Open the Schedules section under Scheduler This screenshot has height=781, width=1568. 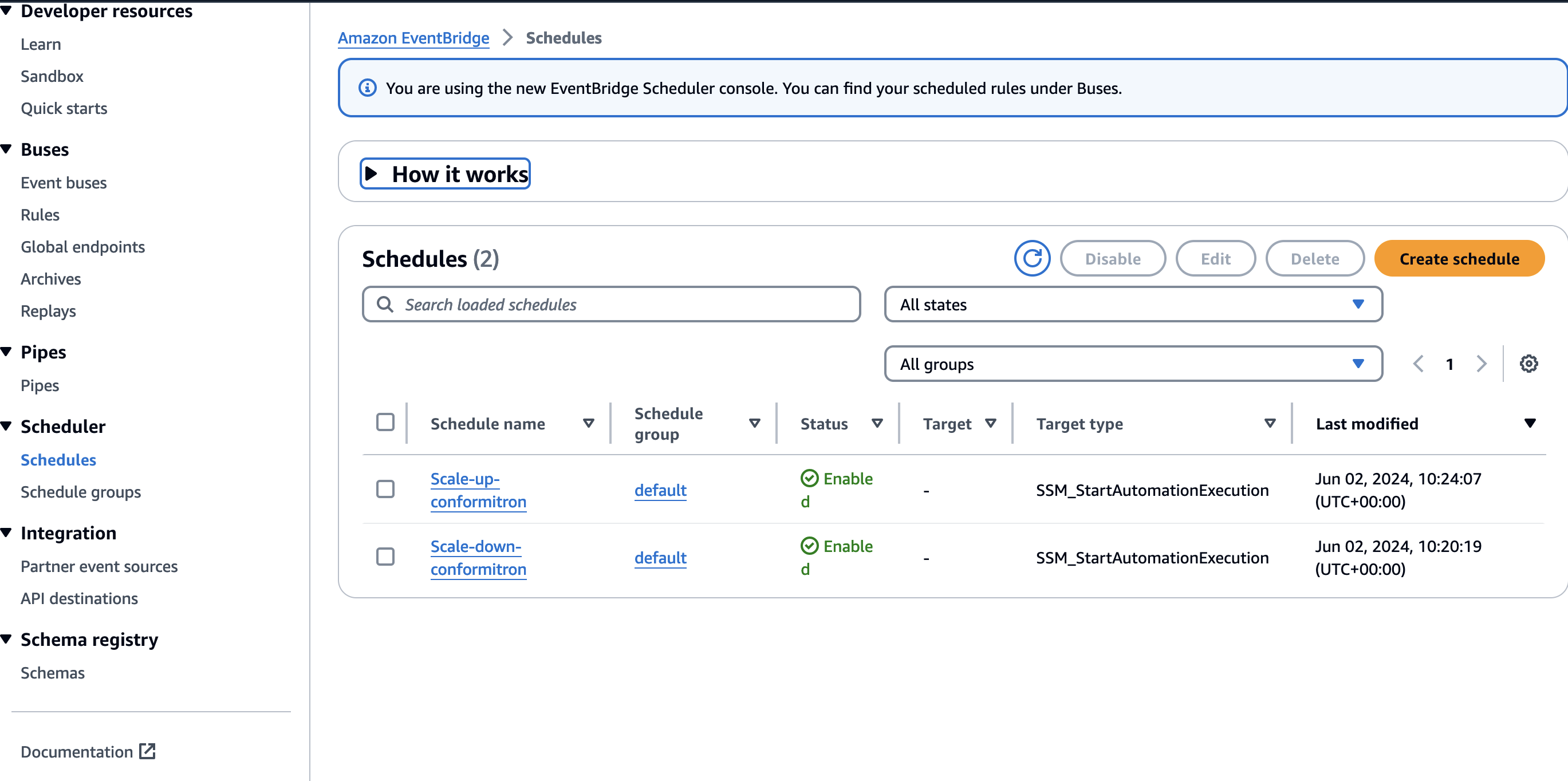60,459
